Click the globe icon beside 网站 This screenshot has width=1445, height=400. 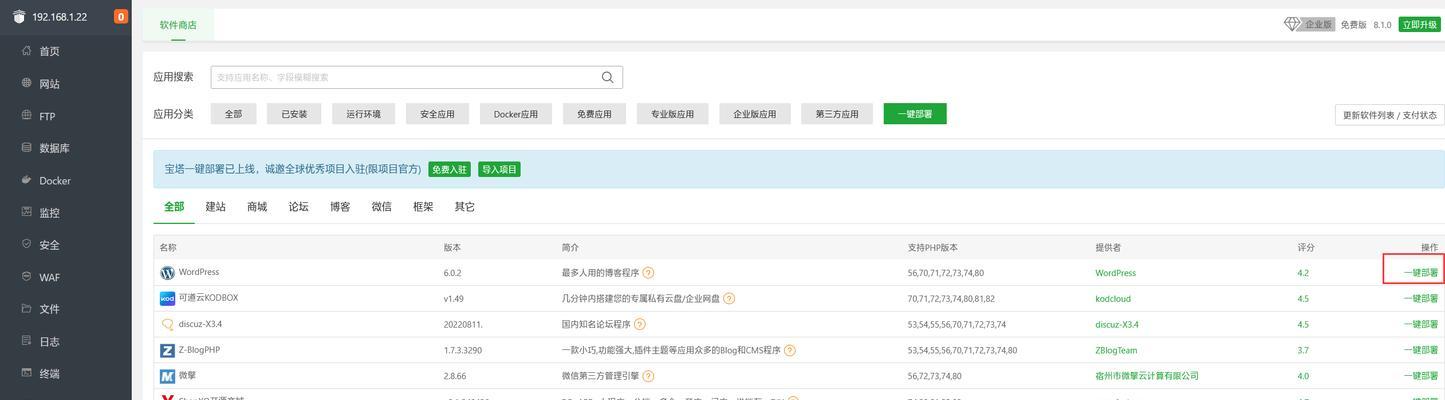point(27,83)
